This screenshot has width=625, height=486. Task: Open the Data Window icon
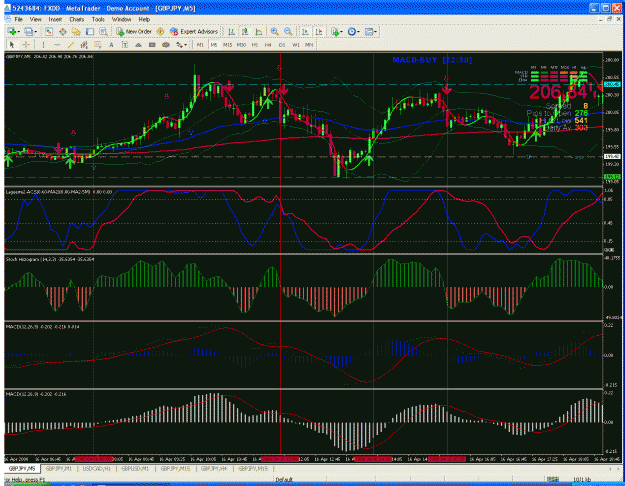coord(63,32)
